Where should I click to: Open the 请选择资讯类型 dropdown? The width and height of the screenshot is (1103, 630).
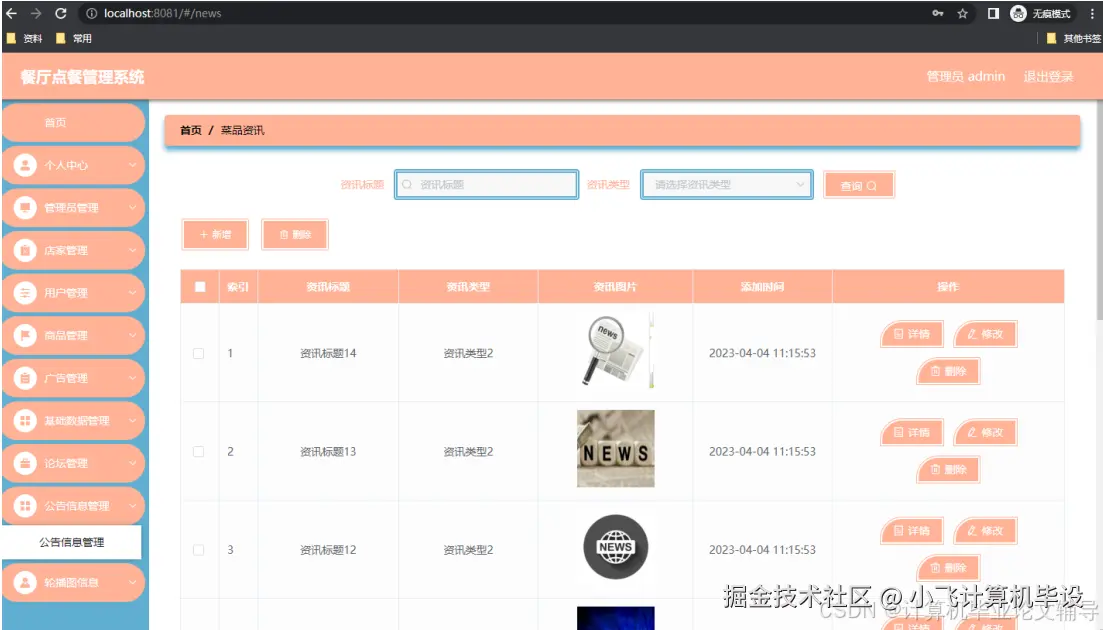point(727,185)
